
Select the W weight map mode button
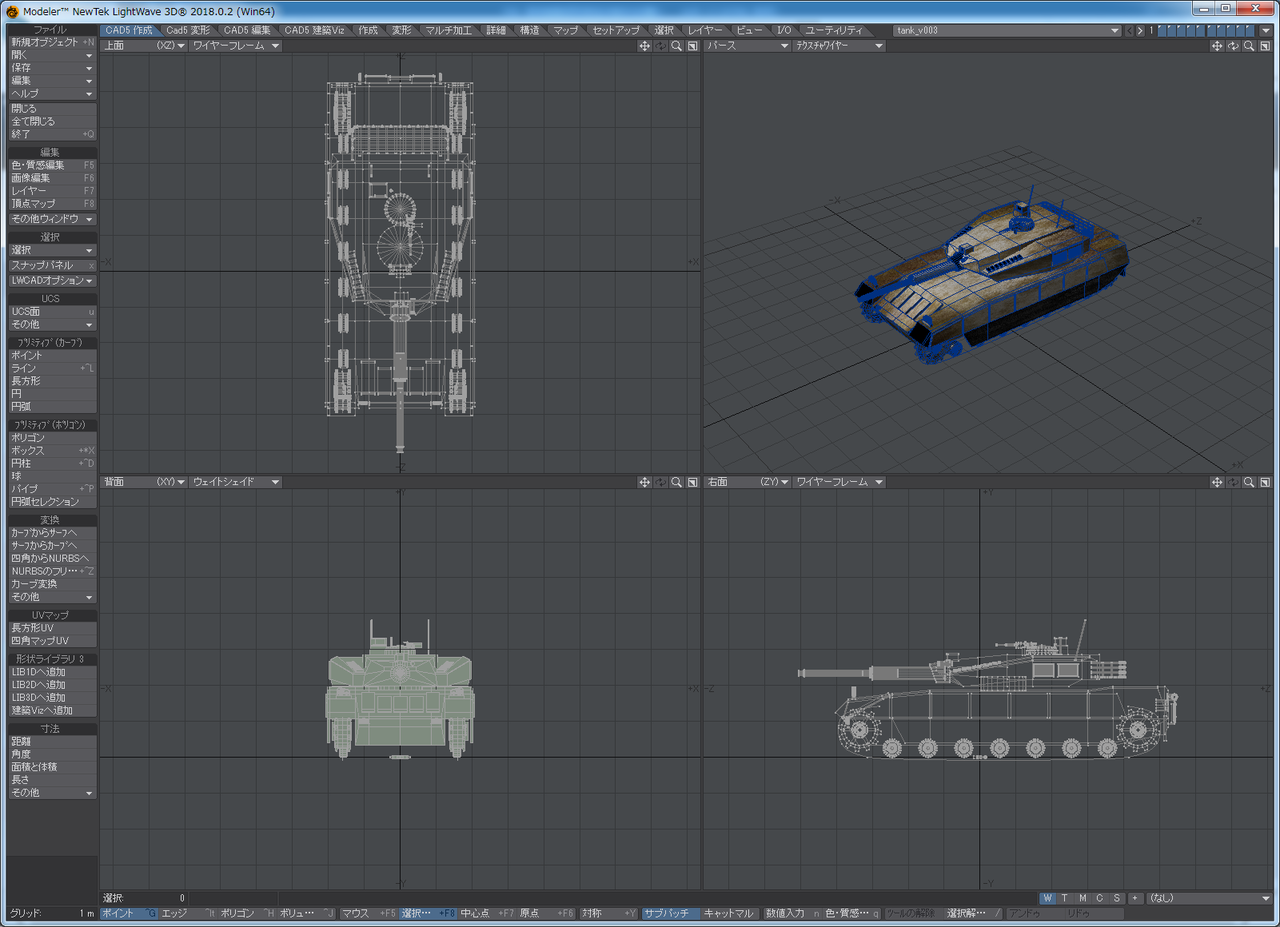coord(1047,898)
